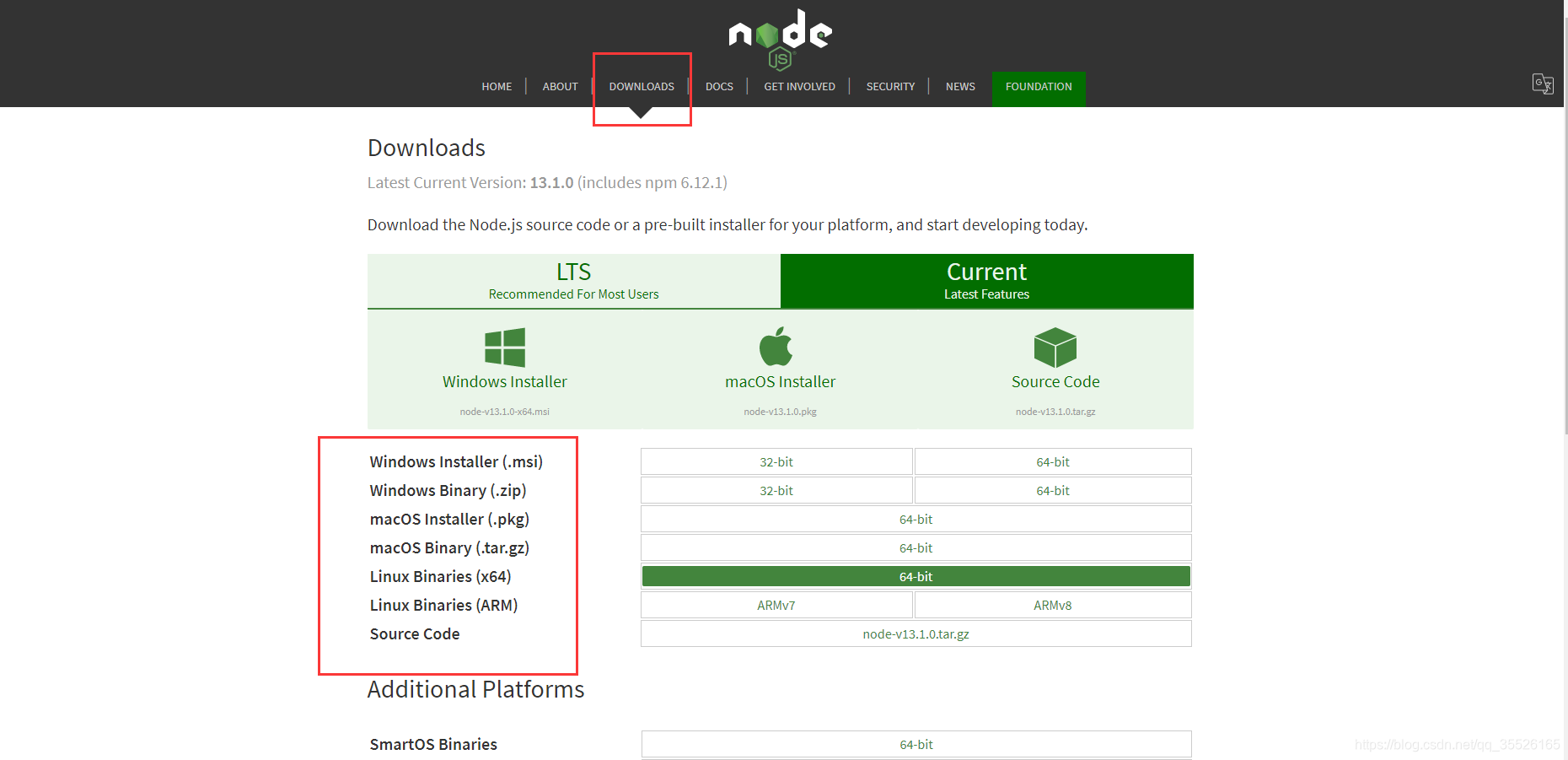Click the macOS Binary (.tar.gz) label

(449, 547)
